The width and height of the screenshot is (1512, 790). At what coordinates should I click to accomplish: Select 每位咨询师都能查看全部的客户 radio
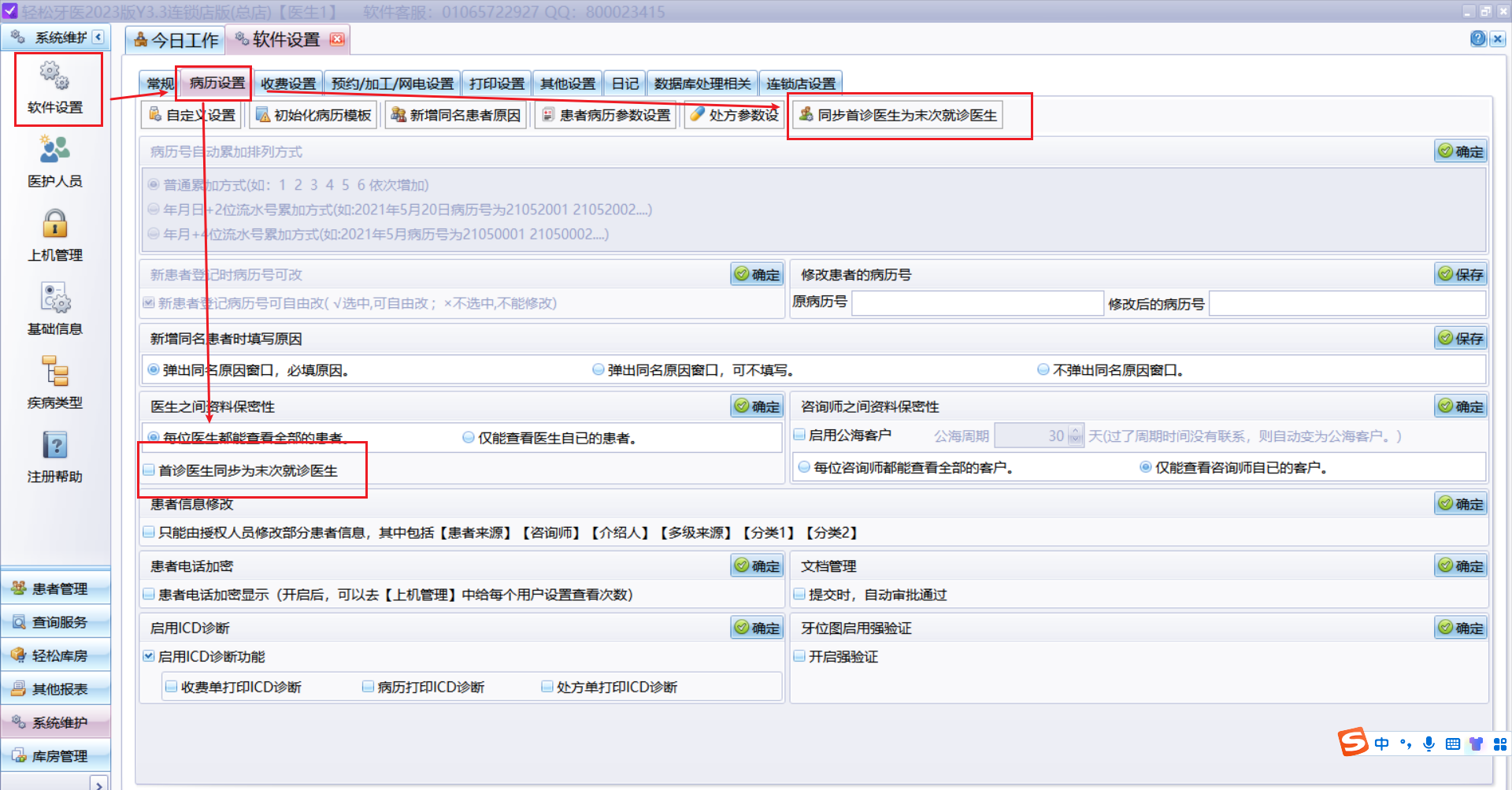click(804, 467)
